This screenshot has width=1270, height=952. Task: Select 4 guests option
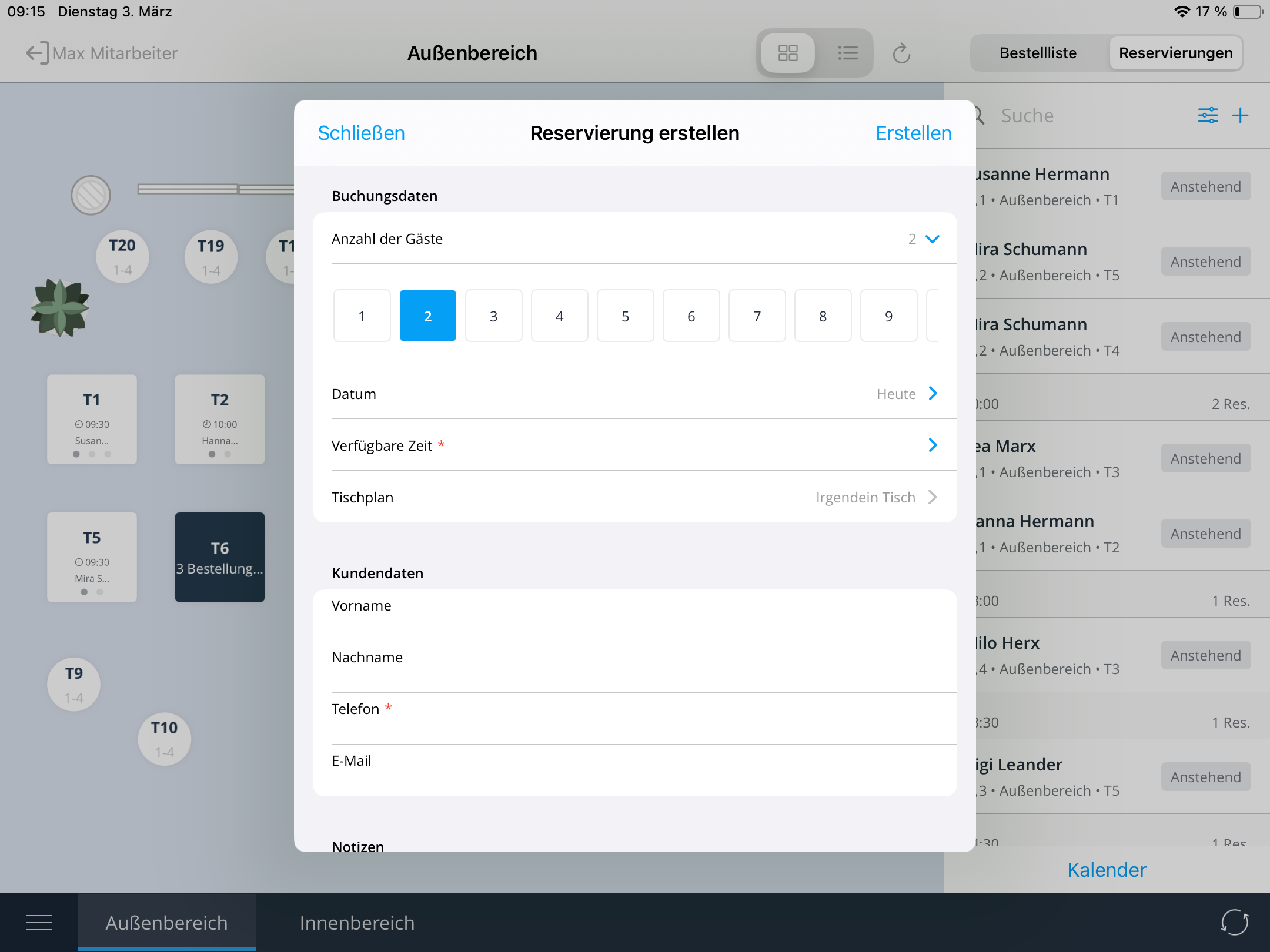[559, 316]
